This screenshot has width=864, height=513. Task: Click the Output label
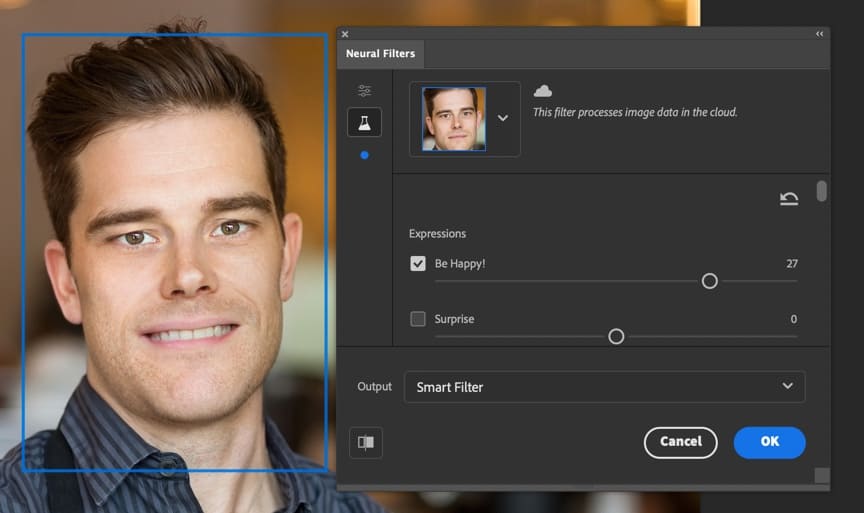pos(374,387)
